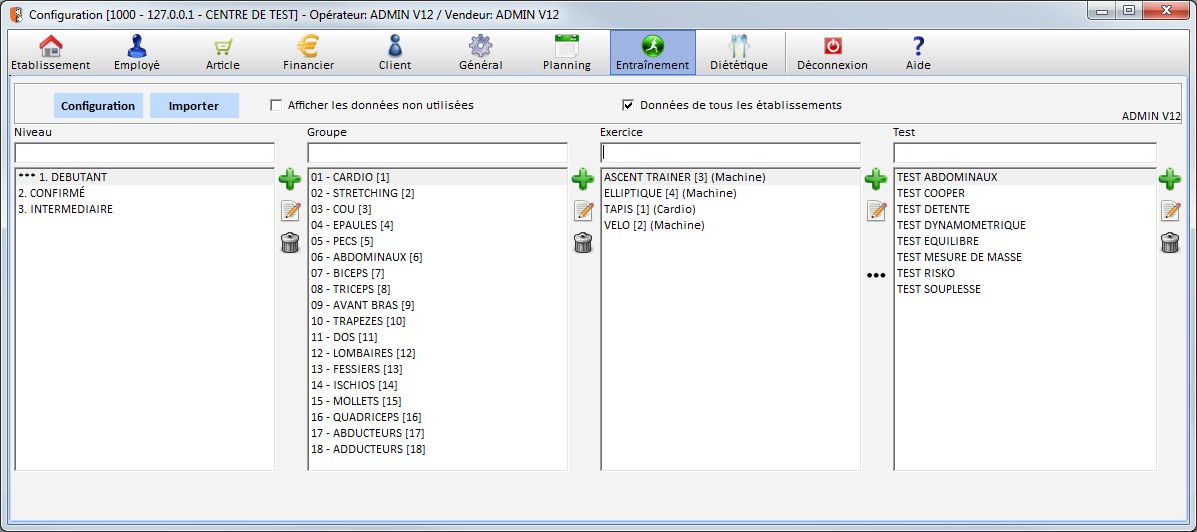Edit the selected Groupe entry

pyautogui.click(x=583, y=211)
